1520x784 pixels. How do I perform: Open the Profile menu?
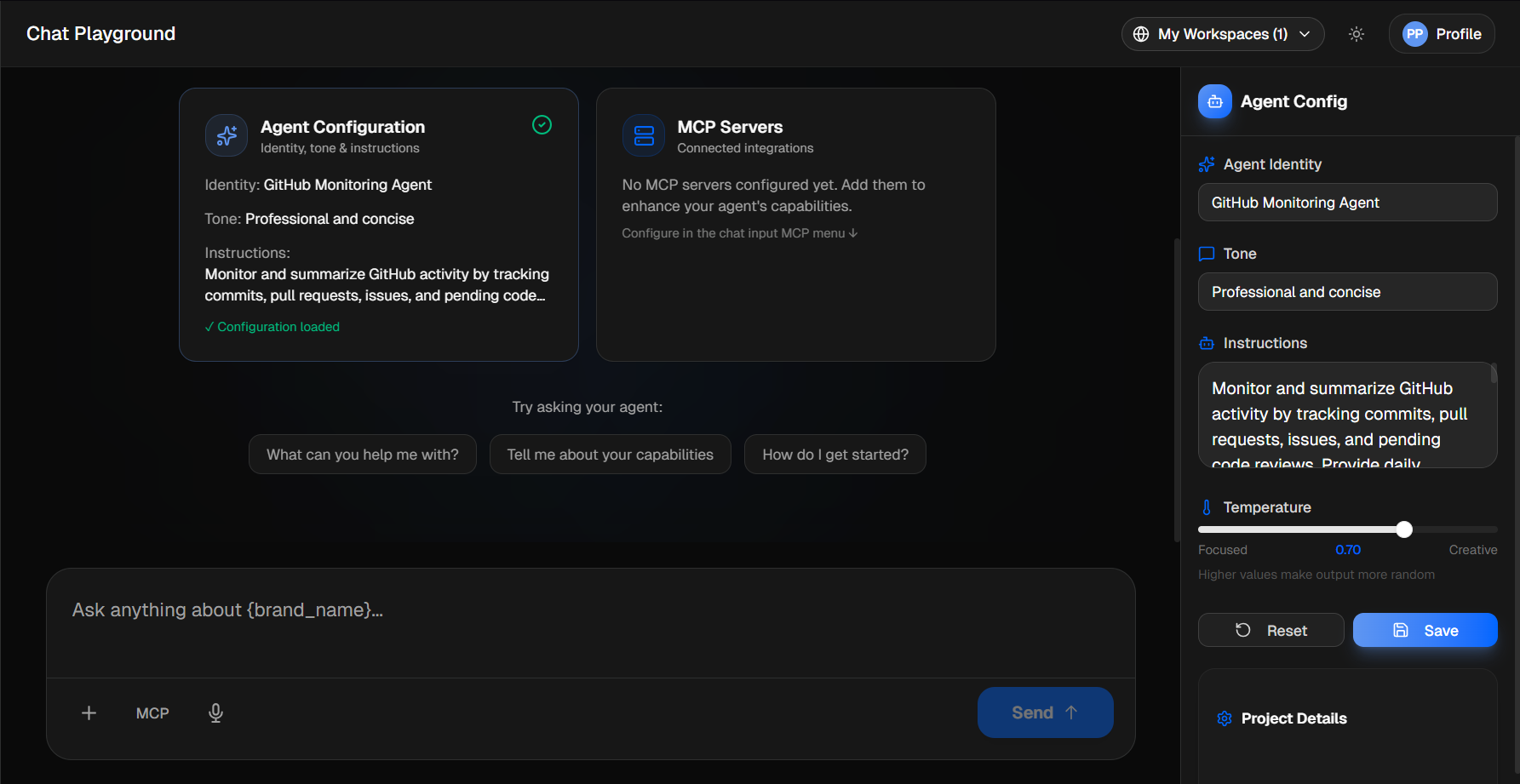click(1441, 33)
